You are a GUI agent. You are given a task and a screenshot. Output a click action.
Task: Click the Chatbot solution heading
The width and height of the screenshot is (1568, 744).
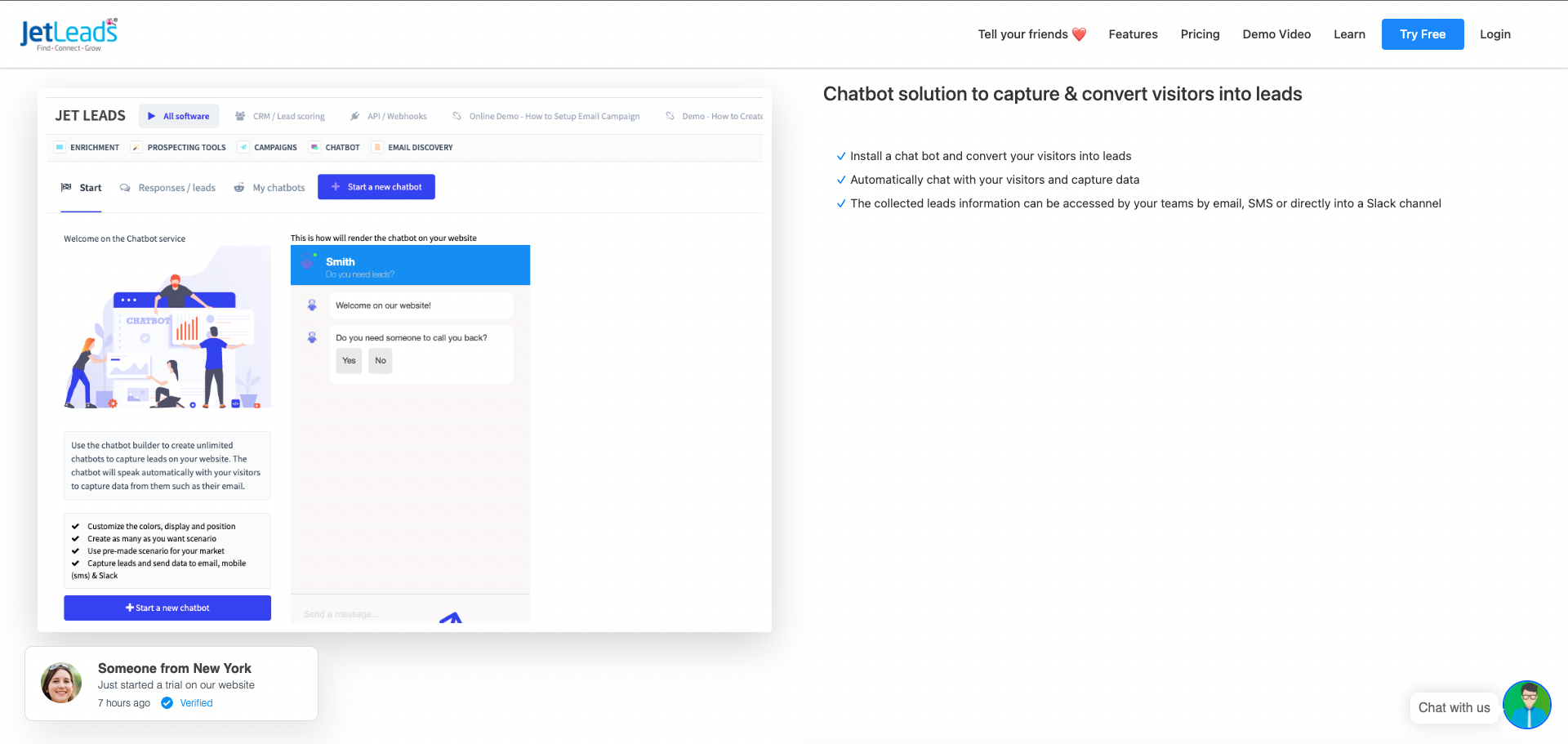[x=1062, y=94]
